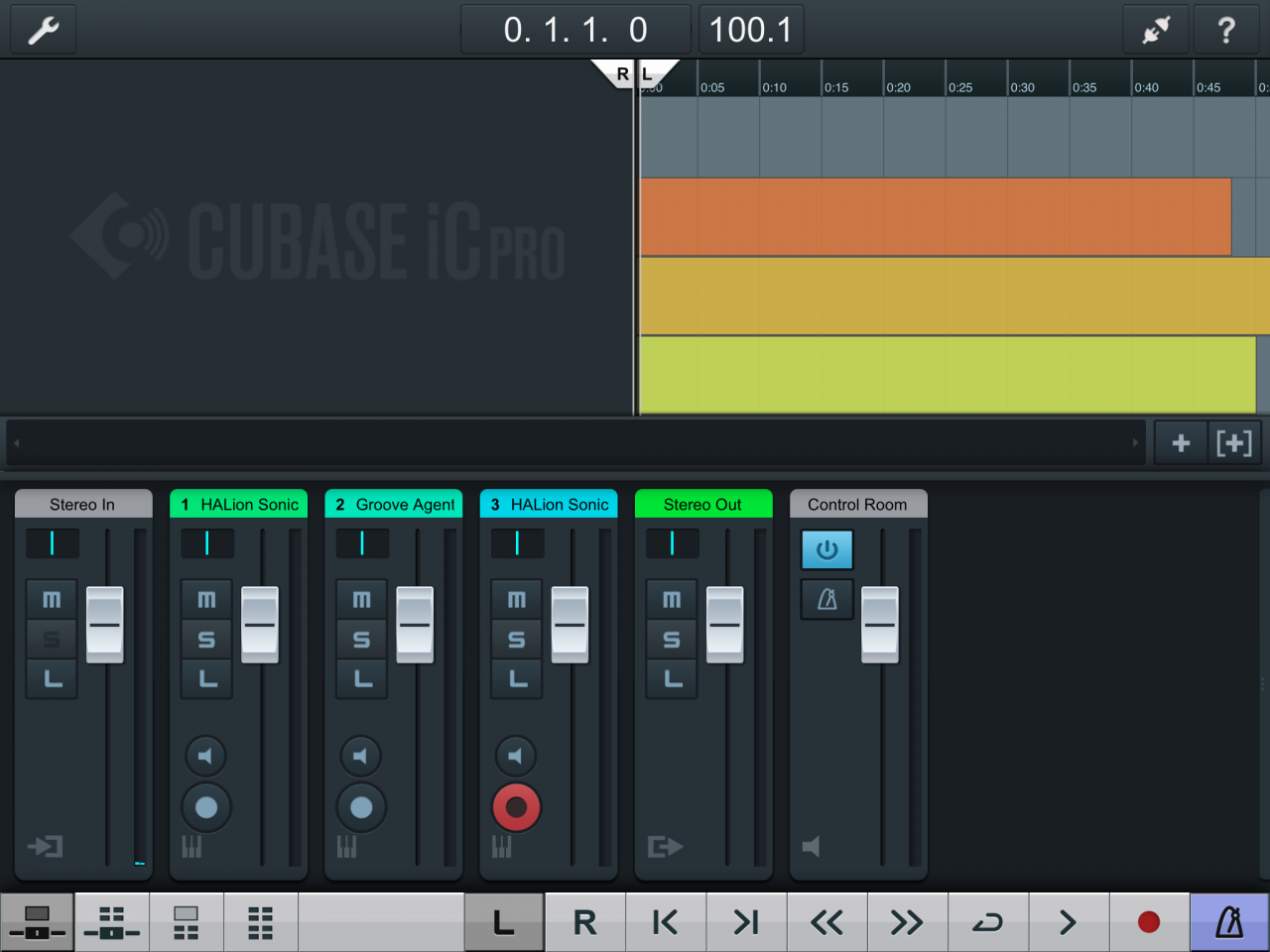Select the Control Room channel header
This screenshot has height=952, width=1270.
(858, 504)
